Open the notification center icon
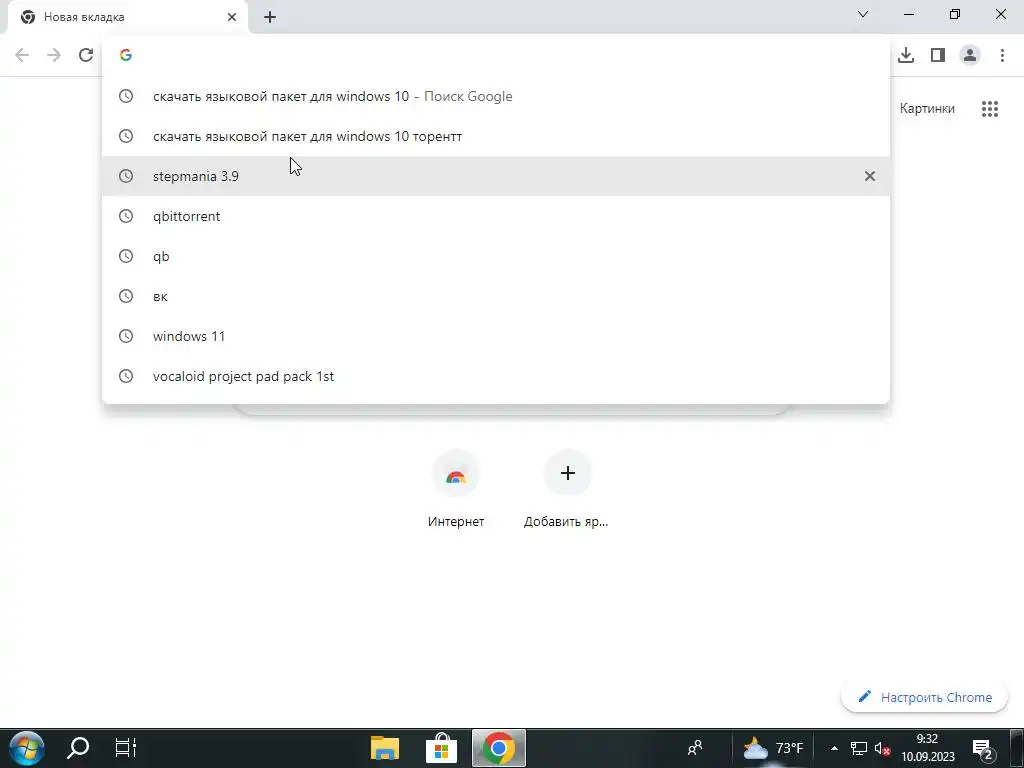Image resolution: width=1024 pixels, height=768 pixels. click(x=983, y=749)
